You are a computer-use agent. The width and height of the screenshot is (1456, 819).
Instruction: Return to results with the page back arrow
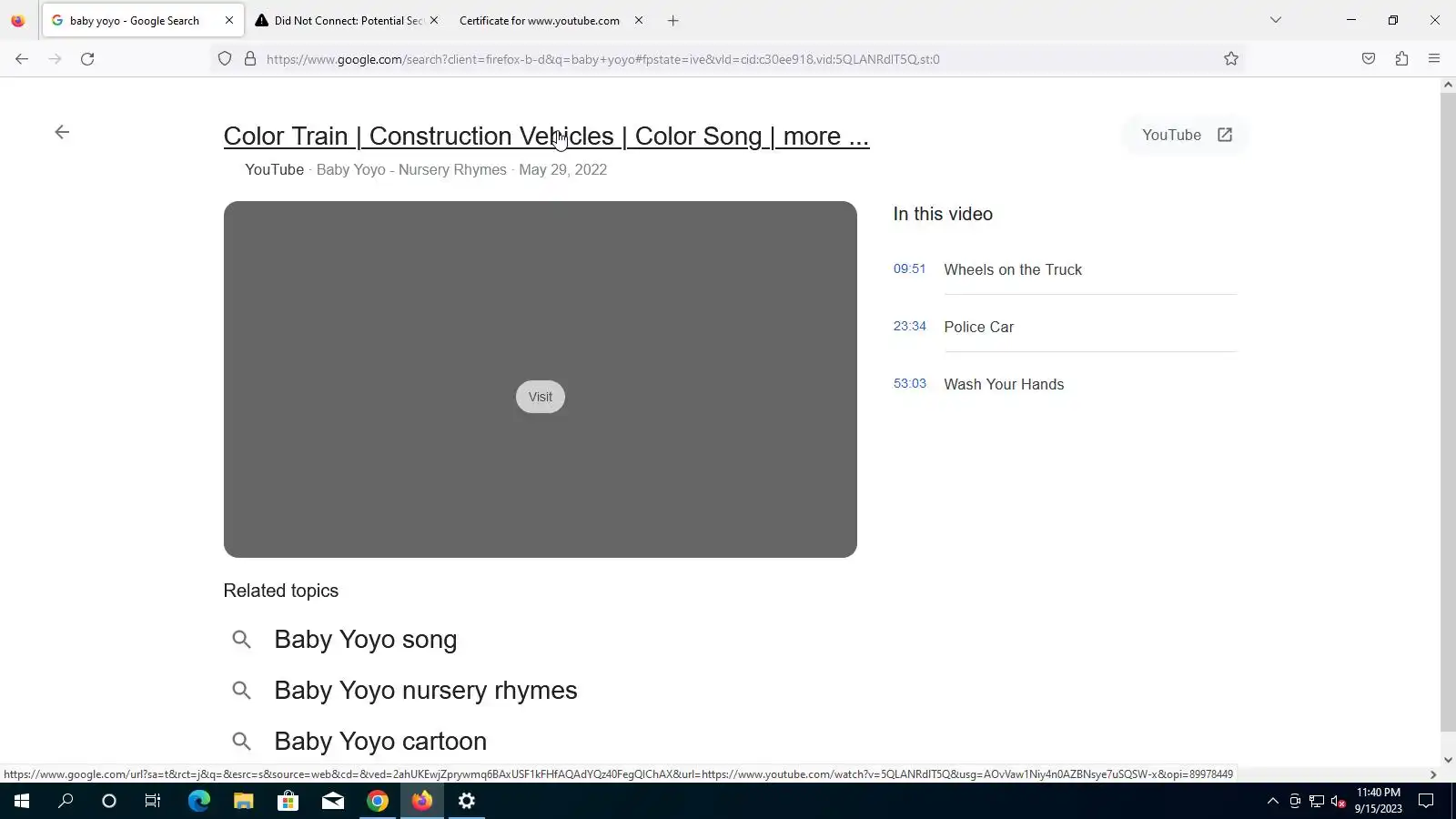pos(62,132)
